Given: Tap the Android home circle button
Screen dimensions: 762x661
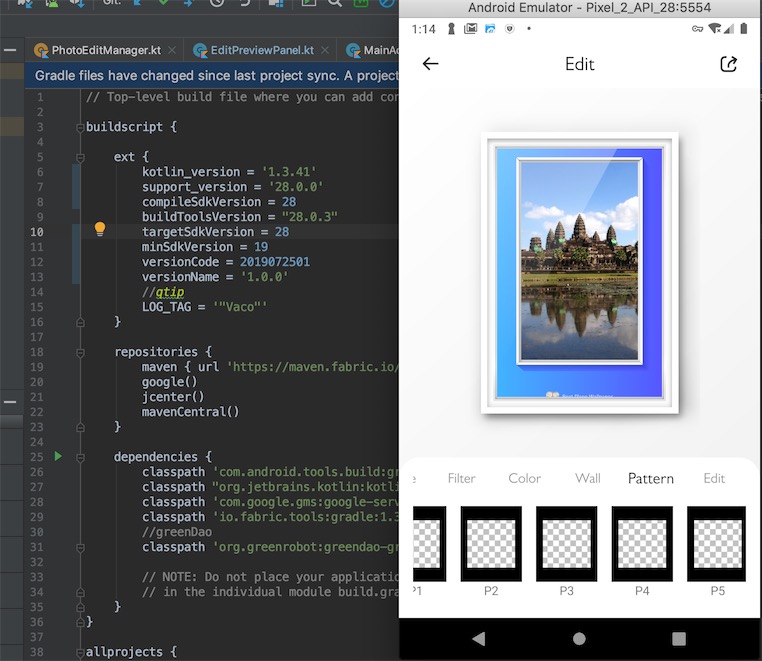Looking at the screenshot, I should (579, 638).
